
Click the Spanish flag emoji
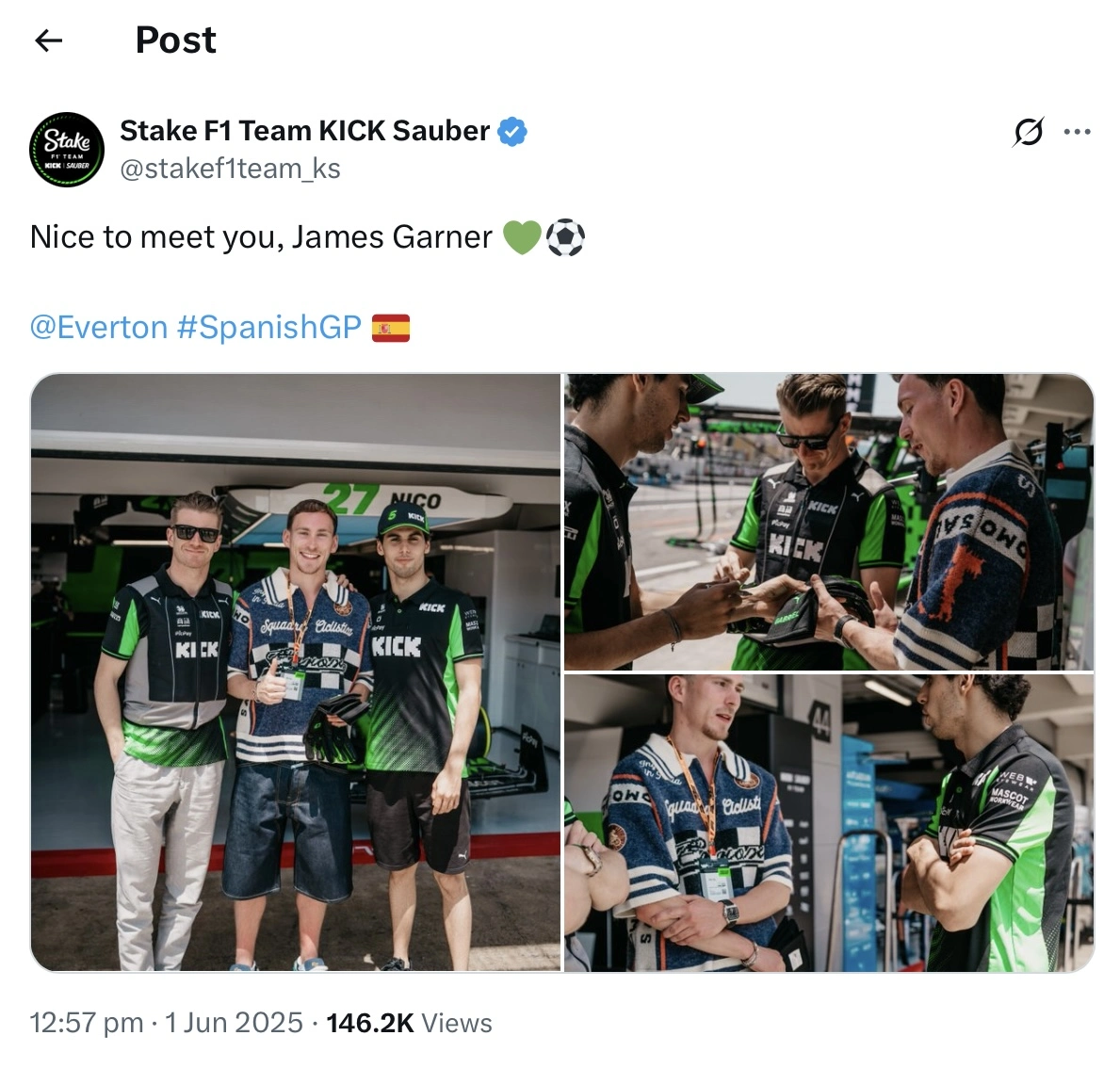(391, 329)
